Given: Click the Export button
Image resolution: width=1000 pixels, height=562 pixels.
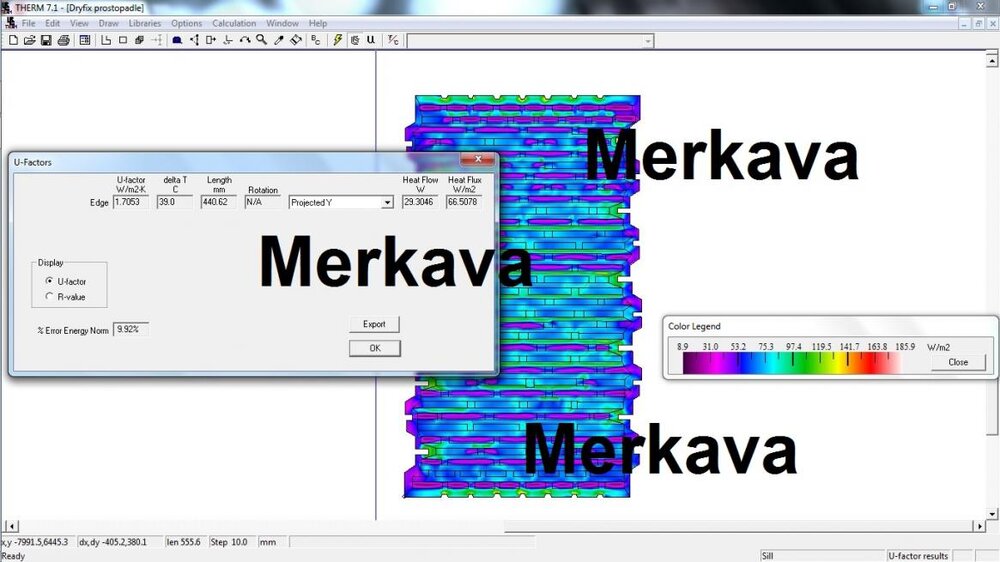Looking at the screenshot, I should [x=374, y=324].
